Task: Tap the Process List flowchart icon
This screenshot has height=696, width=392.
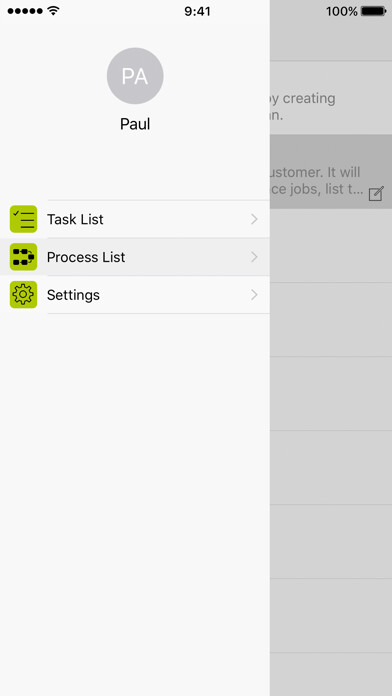Action: [24, 257]
